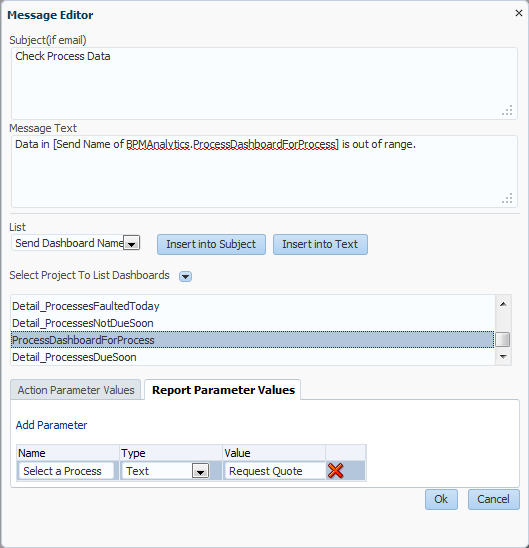Click Insert into Text button
The image size is (529, 548).
click(x=320, y=244)
